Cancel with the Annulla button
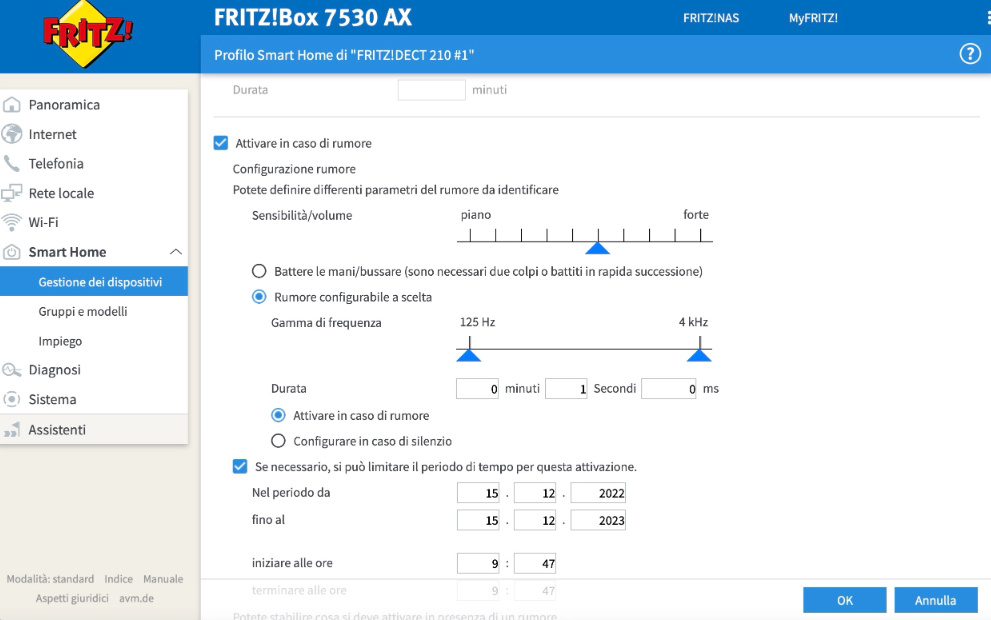The width and height of the screenshot is (991, 620). point(936,600)
